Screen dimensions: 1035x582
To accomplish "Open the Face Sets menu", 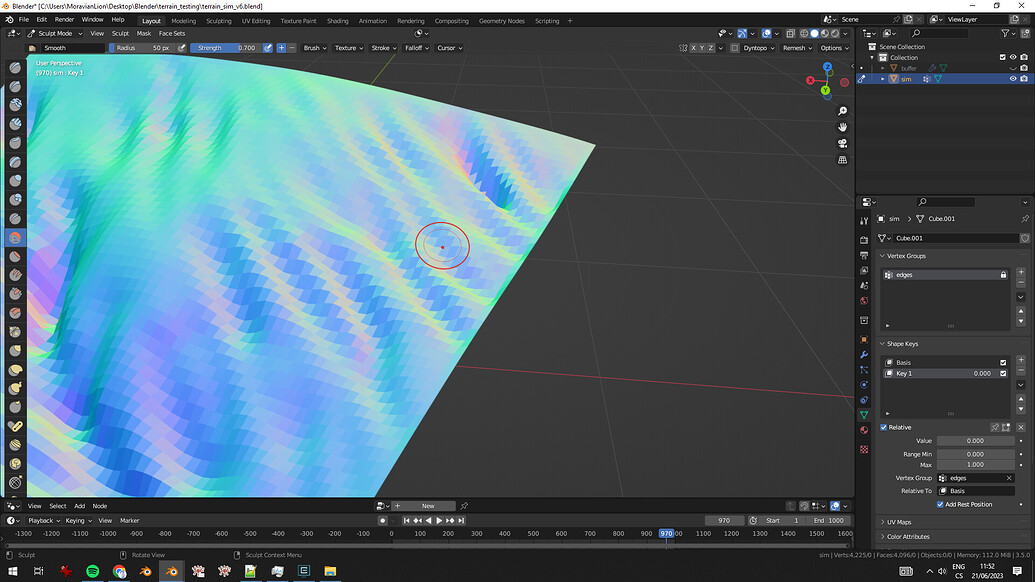I will pos(172,34).
